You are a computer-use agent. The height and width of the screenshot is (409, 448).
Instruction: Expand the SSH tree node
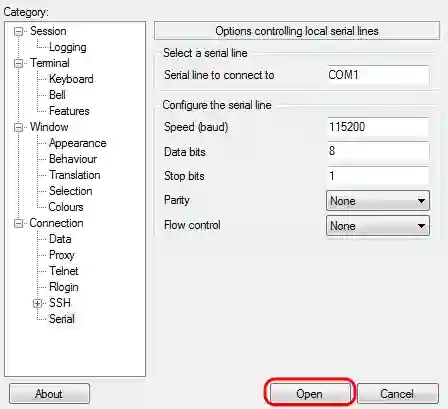pos(37,303)
